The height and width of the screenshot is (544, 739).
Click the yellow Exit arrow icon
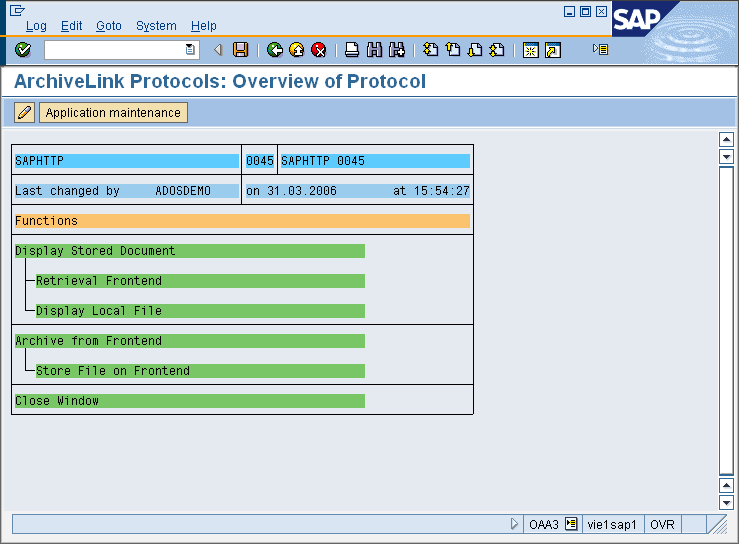tap(296, 50)
